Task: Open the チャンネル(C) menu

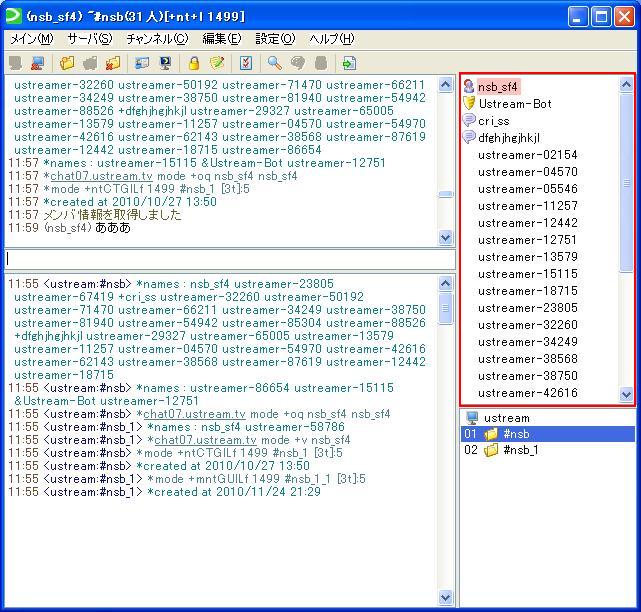Action: click(x=156, y=39)
